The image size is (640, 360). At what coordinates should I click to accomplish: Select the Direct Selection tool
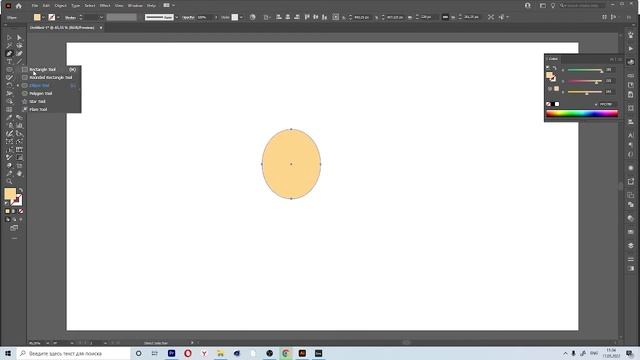pyautogui.click(x=19, y=38)
